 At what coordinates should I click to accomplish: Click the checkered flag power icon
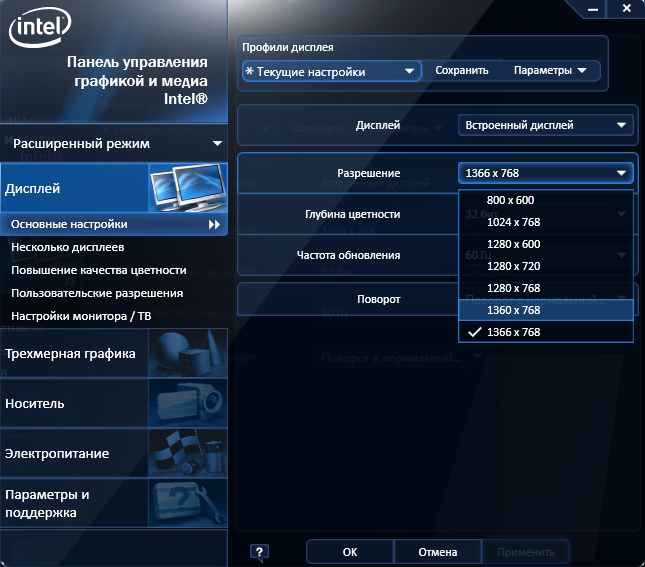pyautogui.click(x=188, y=453)
